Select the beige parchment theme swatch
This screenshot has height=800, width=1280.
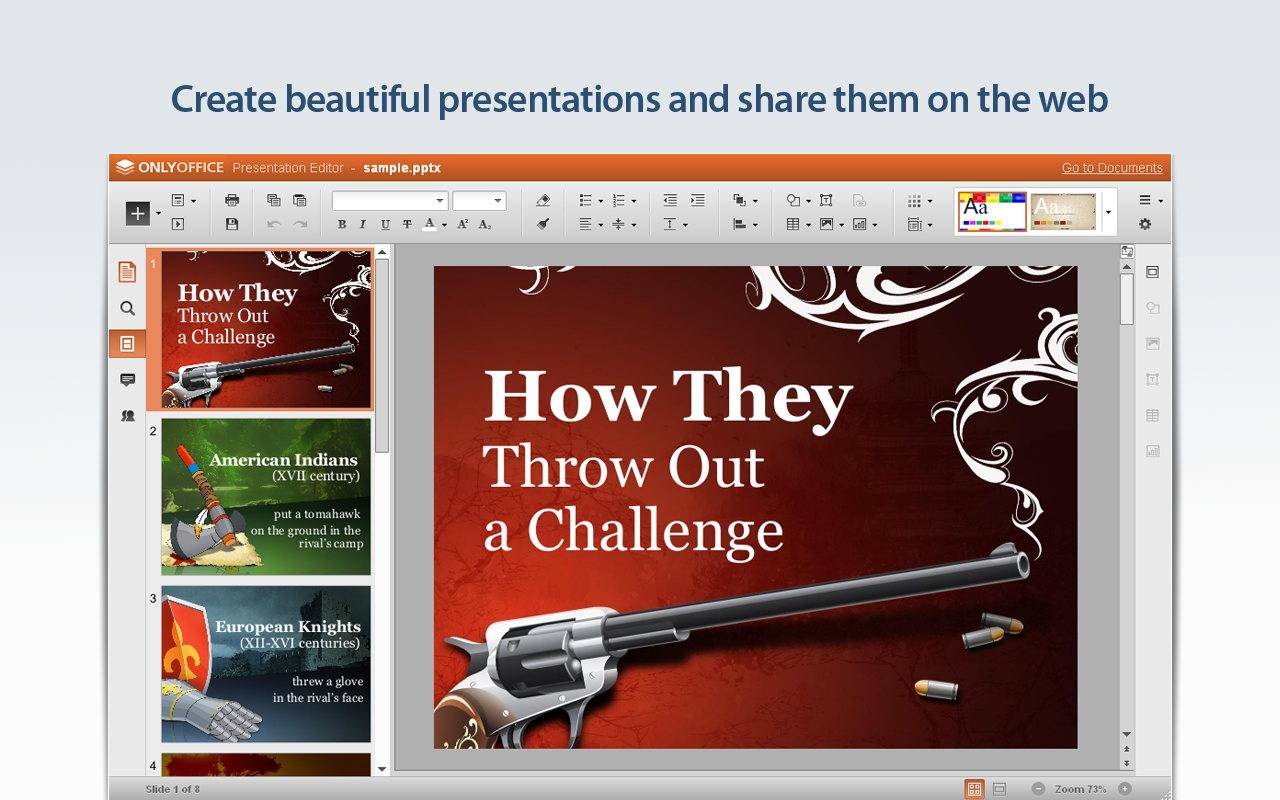(1063, 211)
